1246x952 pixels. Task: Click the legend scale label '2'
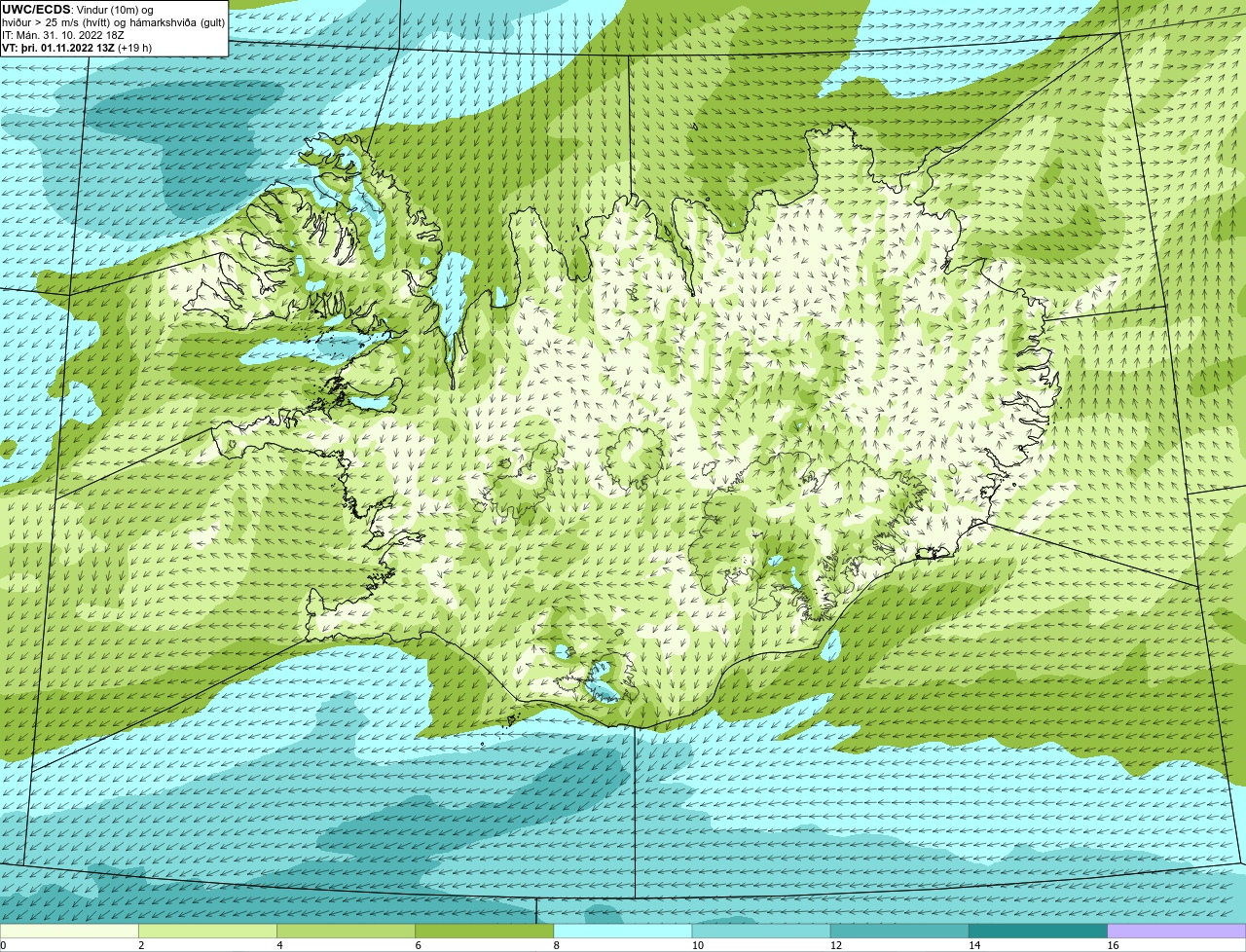coord(141,945)
